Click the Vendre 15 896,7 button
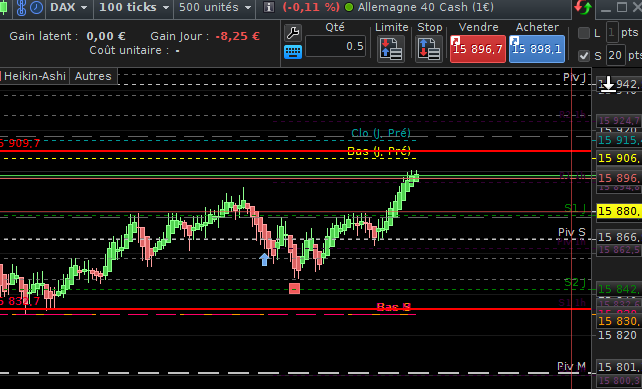 [x=478, y=49]
